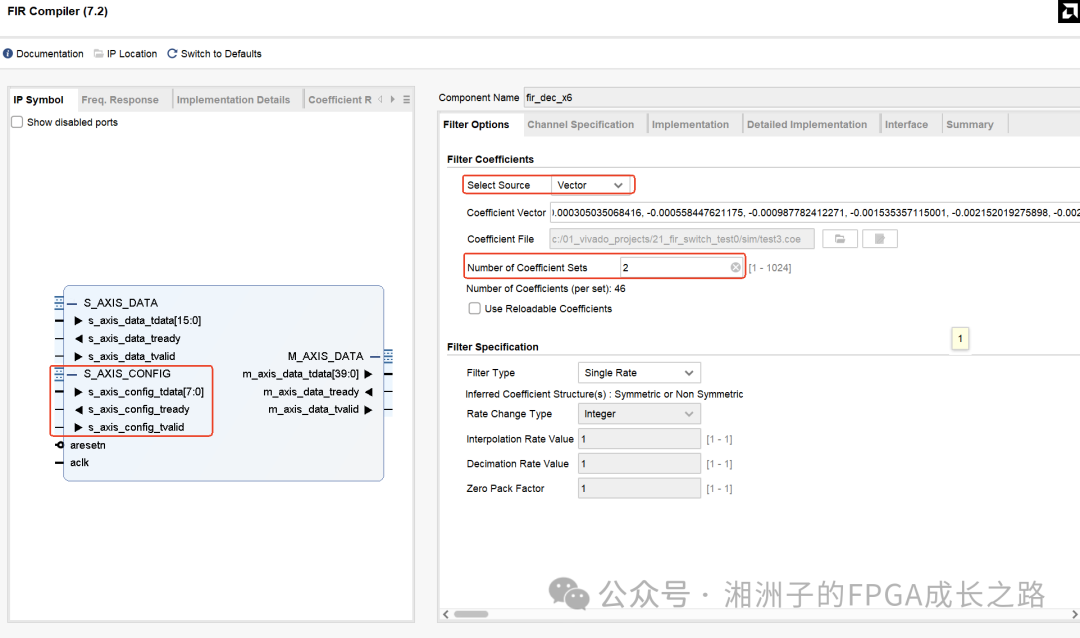
Task: Open the Documentation info icon
Action: point(8,54)
